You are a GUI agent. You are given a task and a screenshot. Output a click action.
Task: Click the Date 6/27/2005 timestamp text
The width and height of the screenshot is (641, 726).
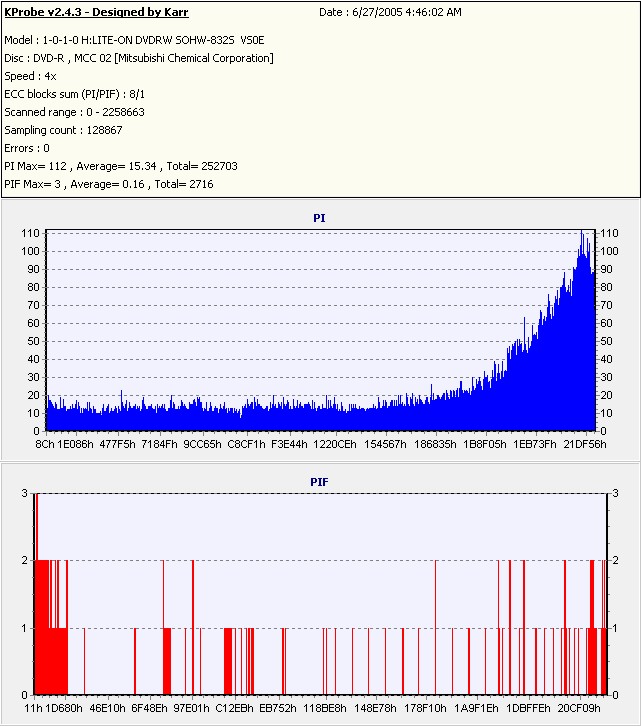click(x=390, y=13)
